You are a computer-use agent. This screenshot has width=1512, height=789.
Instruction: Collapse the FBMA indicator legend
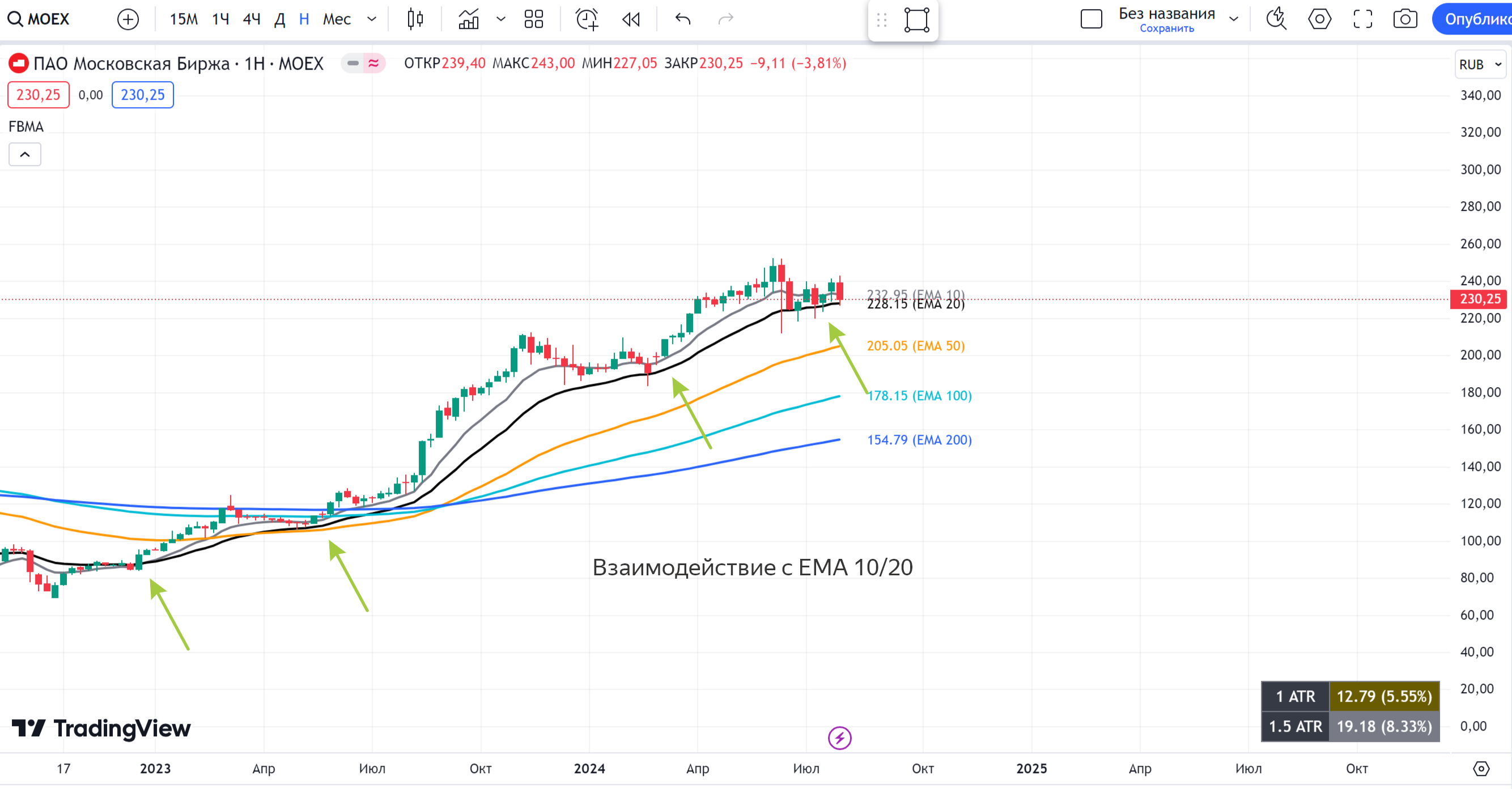point(25,154)
